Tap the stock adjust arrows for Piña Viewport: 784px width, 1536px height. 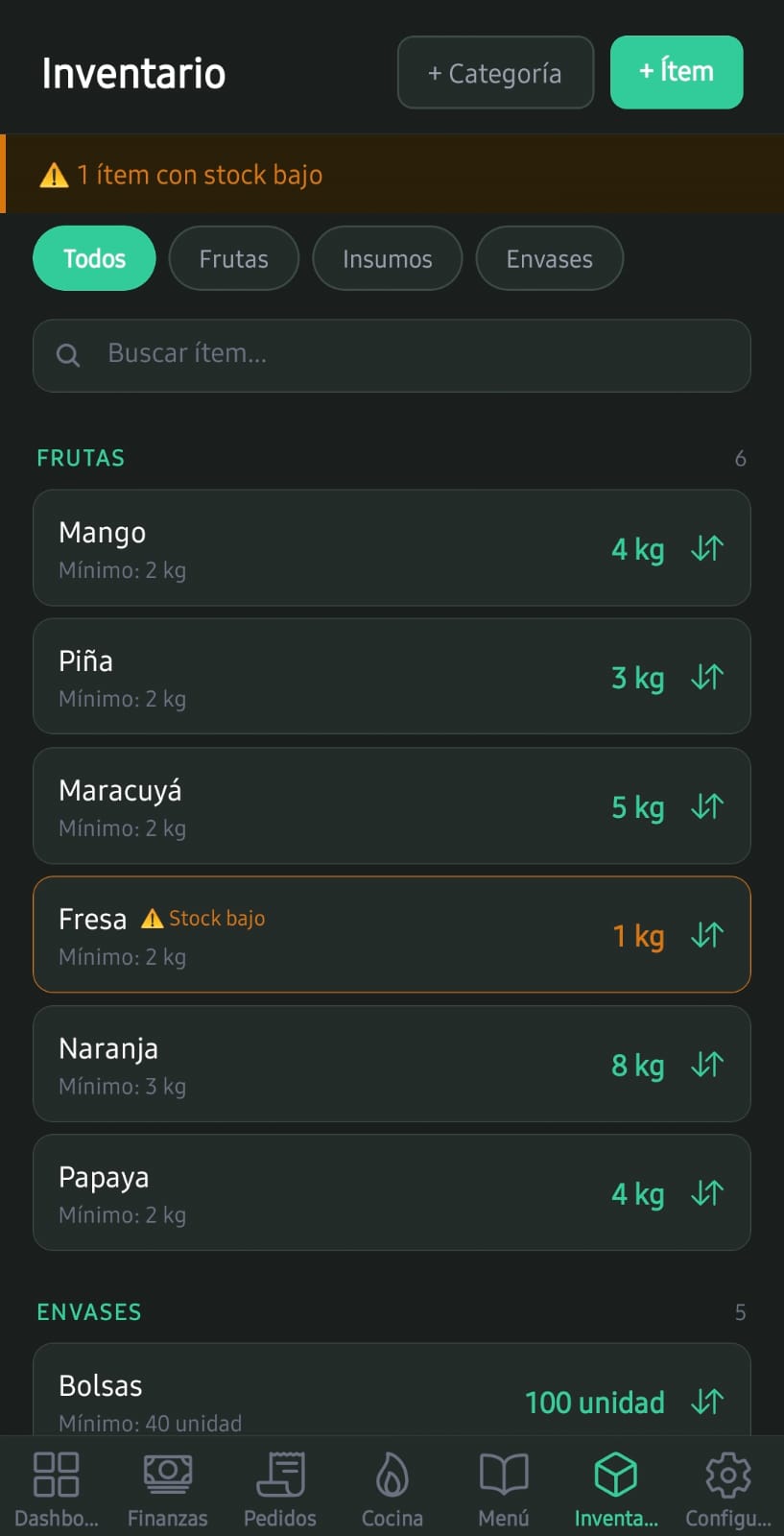(707, 677)
